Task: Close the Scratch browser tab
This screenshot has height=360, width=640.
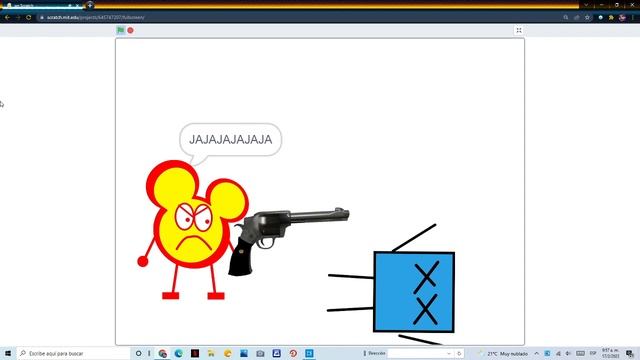Action: pyautogui.click(x=77, y=6)
